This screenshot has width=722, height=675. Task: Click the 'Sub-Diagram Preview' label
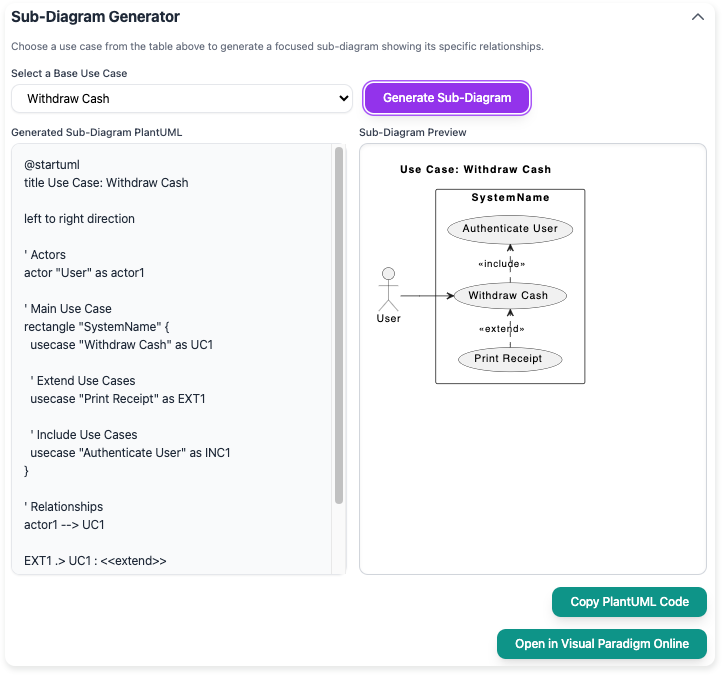413,132
